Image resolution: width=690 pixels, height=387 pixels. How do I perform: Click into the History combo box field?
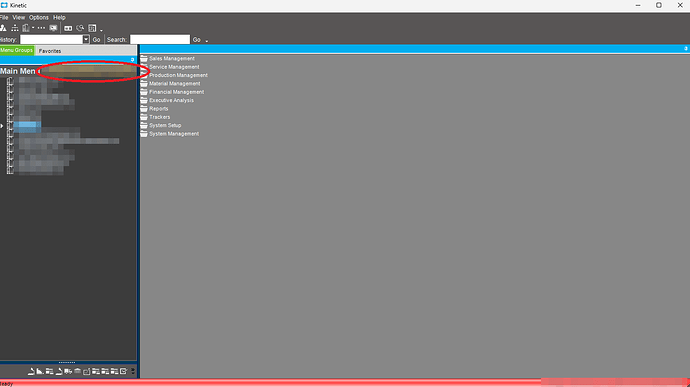[51, 40]
